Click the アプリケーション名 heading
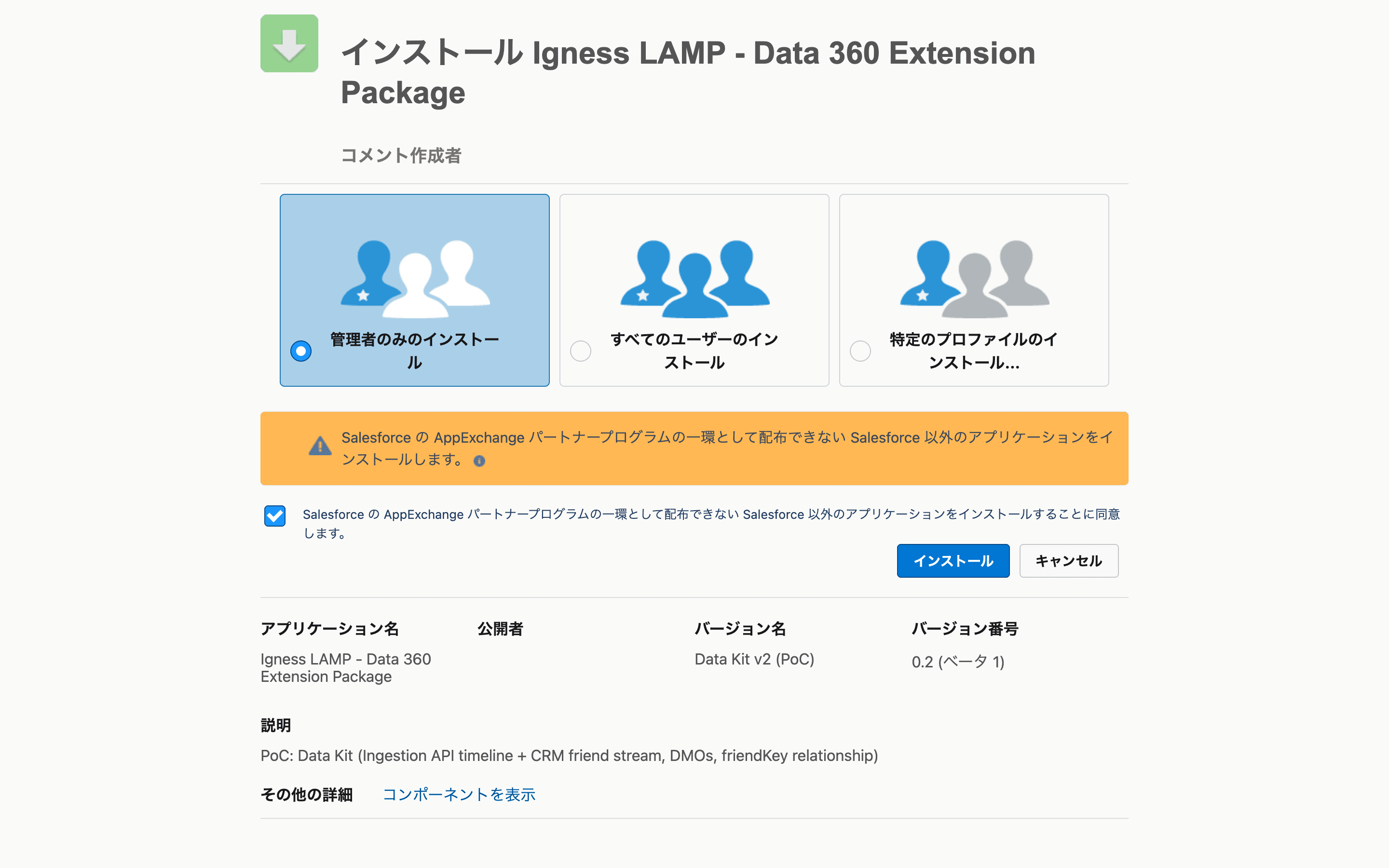Viewport: 1389px width, 868px height. click(x=329, y=629)
